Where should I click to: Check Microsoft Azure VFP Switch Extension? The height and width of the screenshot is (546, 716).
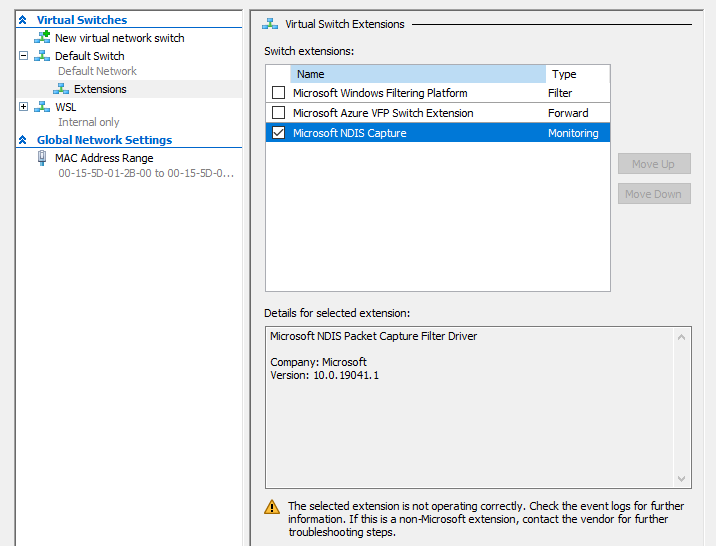tap(279, 113)
